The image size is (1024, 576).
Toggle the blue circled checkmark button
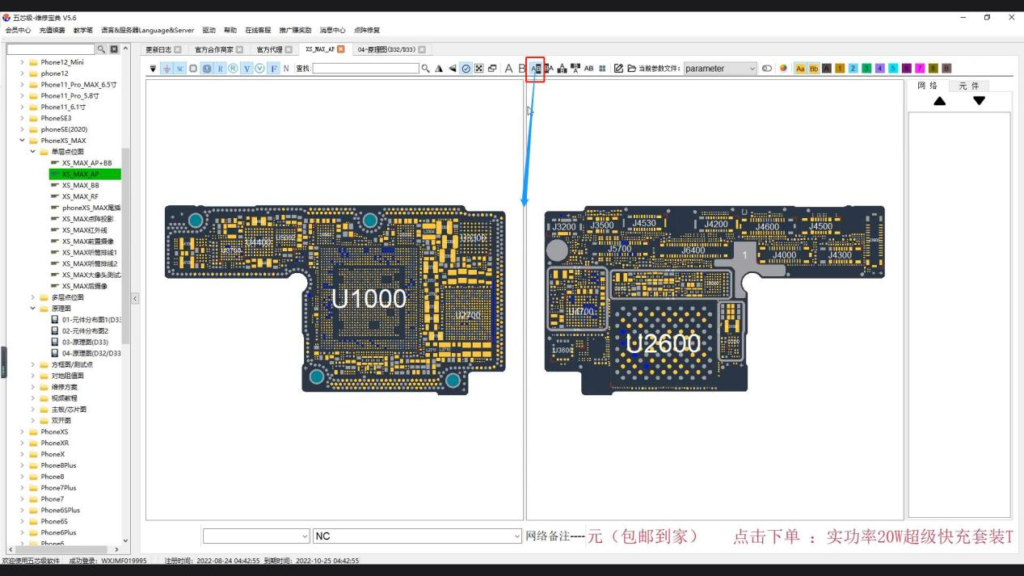[x=466, y=69]
